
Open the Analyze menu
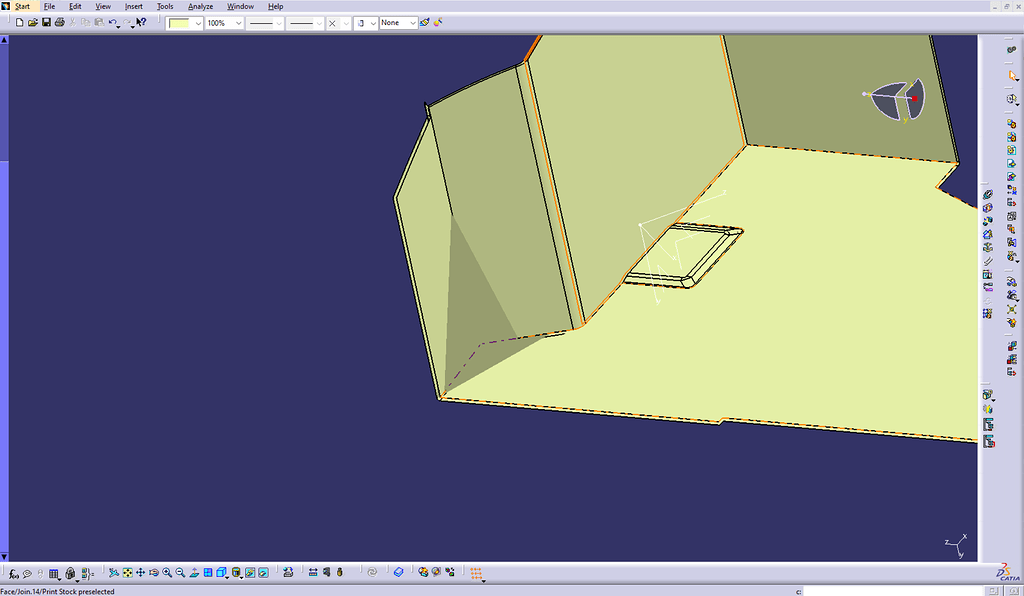click(200, 6)
